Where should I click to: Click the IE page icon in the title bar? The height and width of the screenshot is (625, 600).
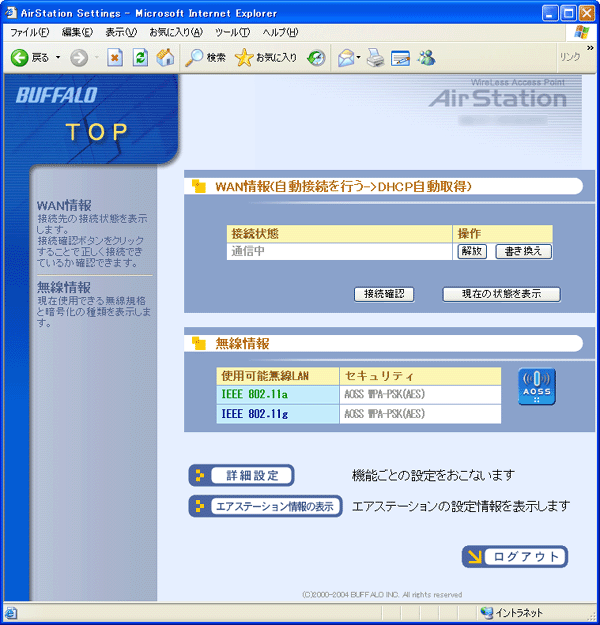[11, 13]
